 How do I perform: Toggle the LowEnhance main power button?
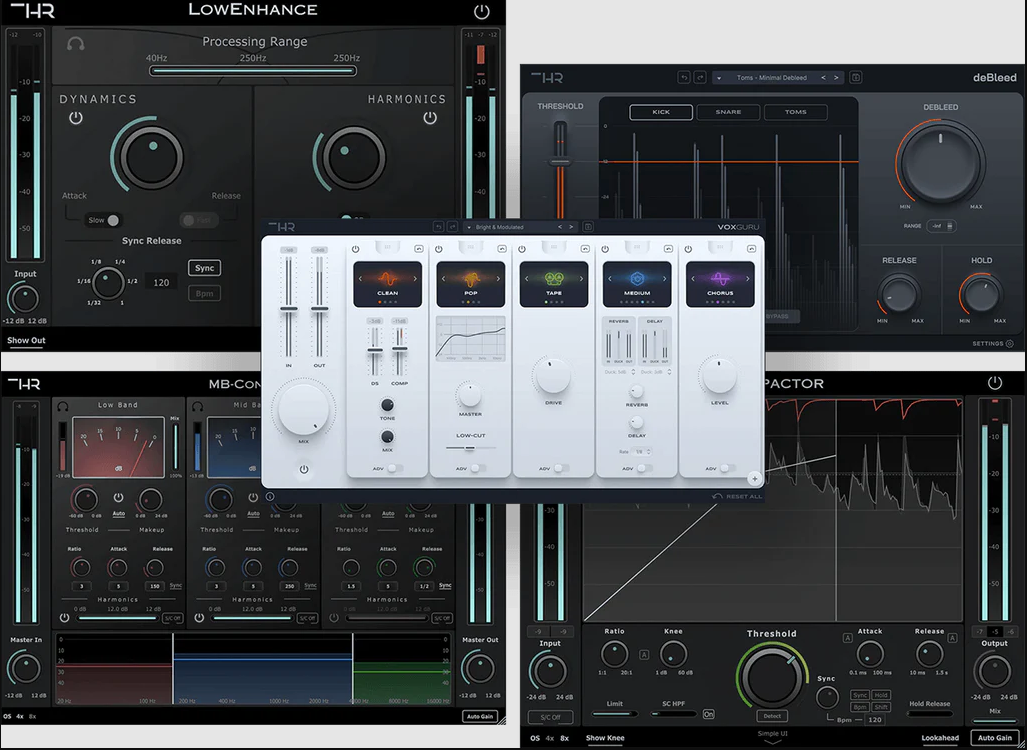point(481,11)
